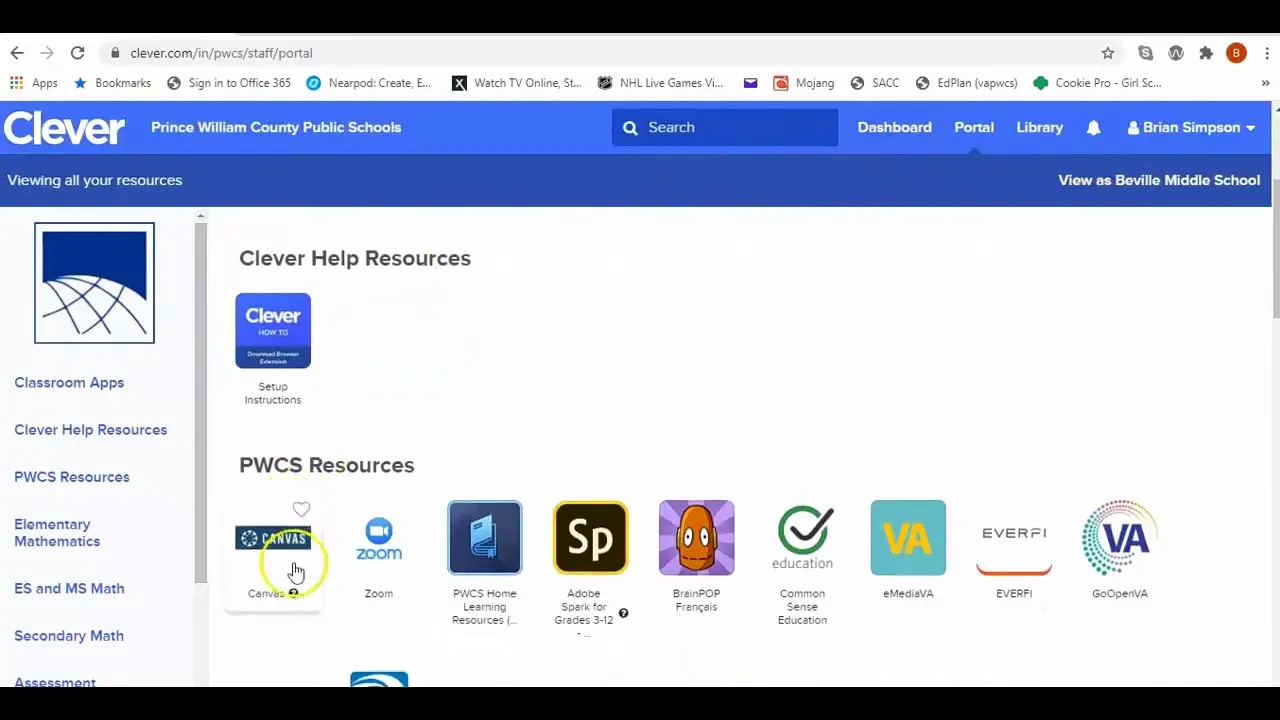Jump to Classroom Apps in sidebar
The width and height of the screenshot is (1280, 720).
tap(69, 383)
